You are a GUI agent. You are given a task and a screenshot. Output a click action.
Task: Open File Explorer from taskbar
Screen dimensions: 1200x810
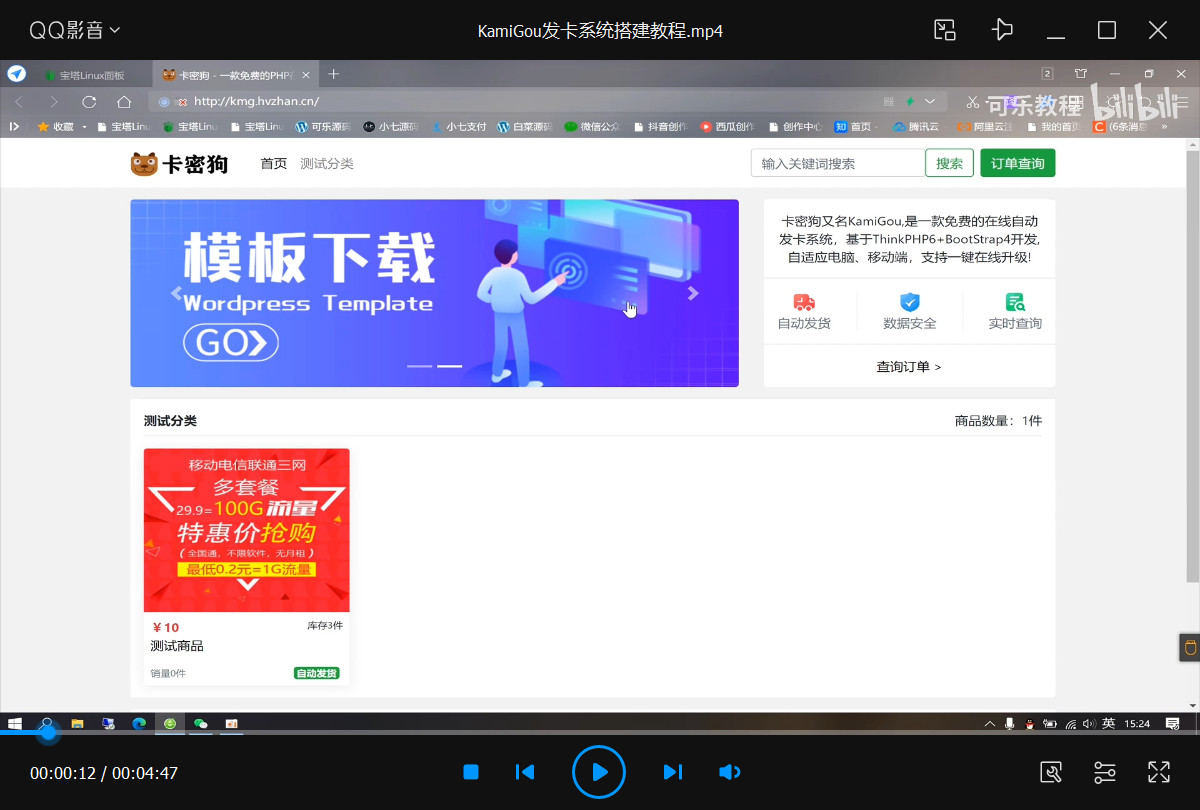coord(77,723)
